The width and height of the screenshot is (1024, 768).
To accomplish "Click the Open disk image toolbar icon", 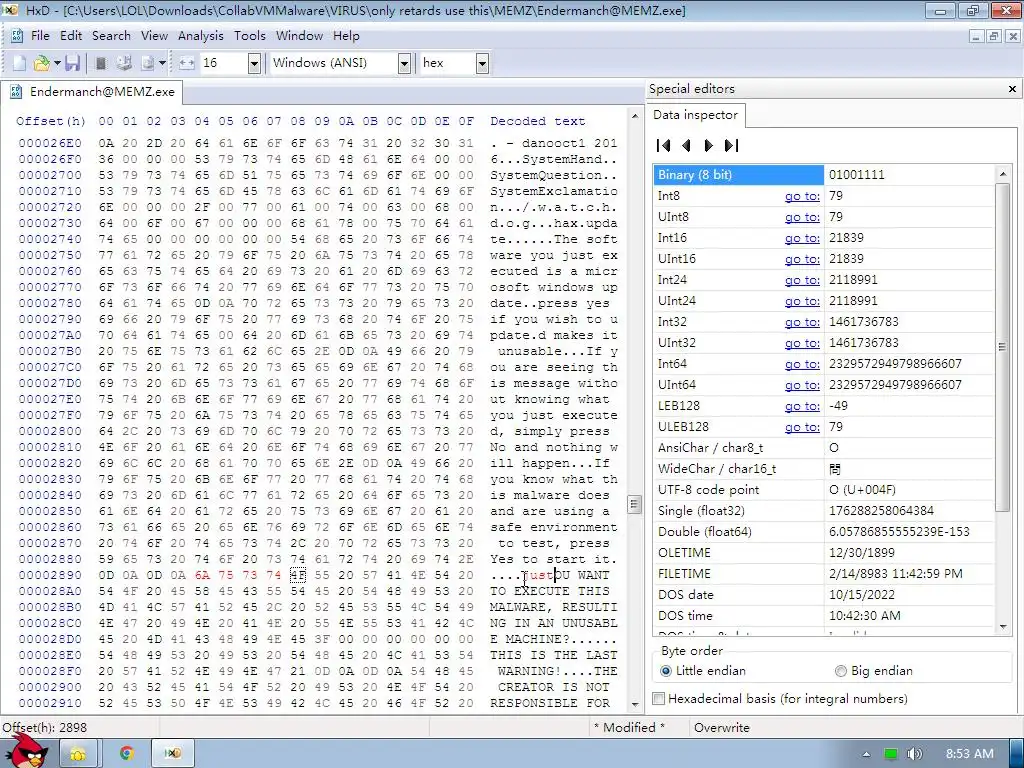I will 148,63.
